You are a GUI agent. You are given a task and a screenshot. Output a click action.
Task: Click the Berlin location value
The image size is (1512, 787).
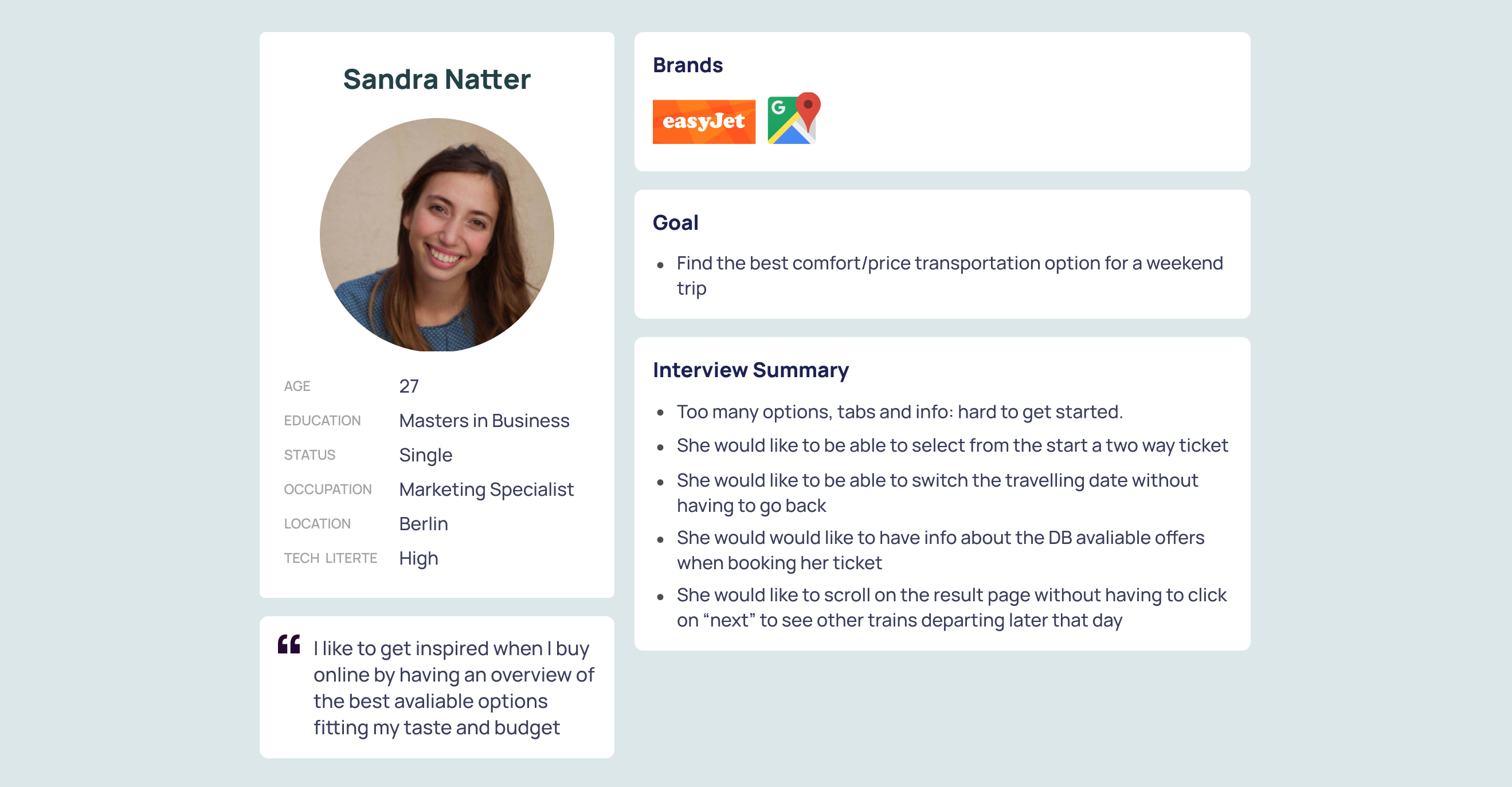click(x=423, y=523)
